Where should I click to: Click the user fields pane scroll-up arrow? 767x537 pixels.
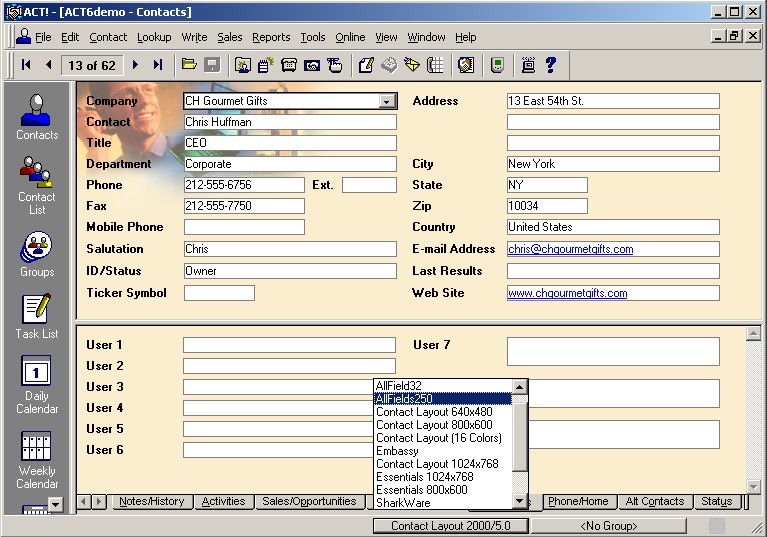753,334
